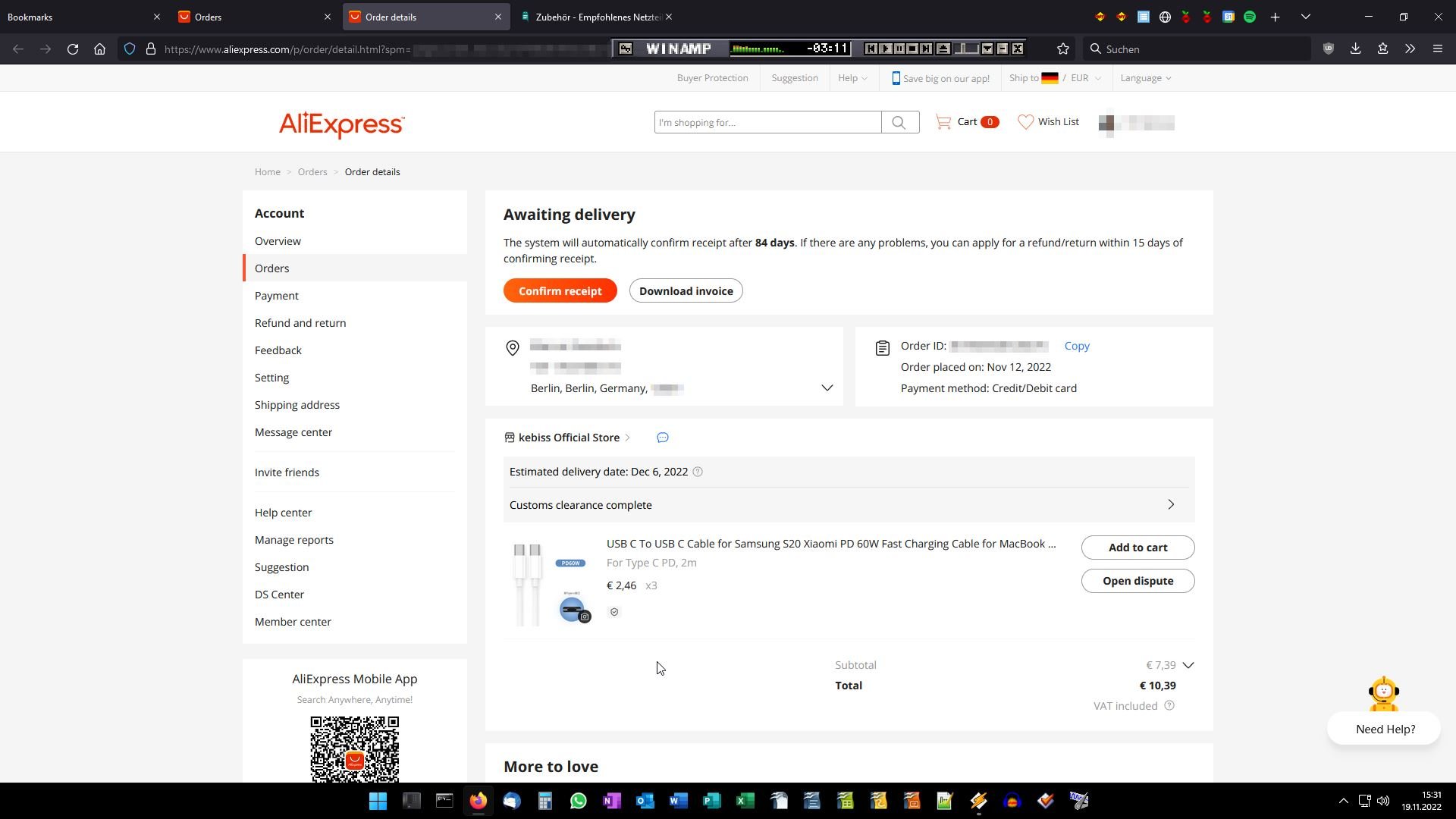Click the help icon beside estimated delivery date

698,472
